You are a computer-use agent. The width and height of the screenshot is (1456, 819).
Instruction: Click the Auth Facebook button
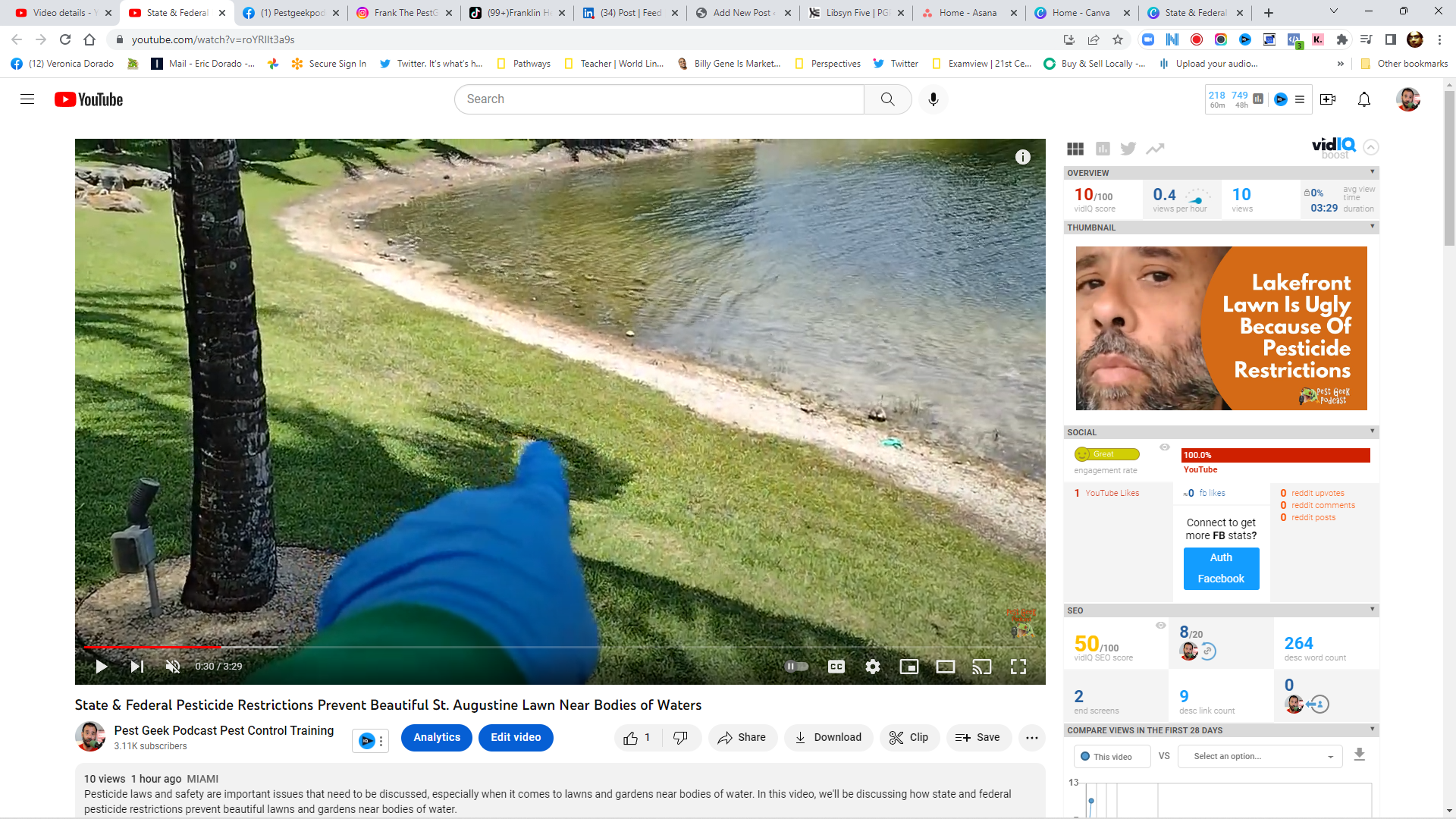coord(1221,569)
